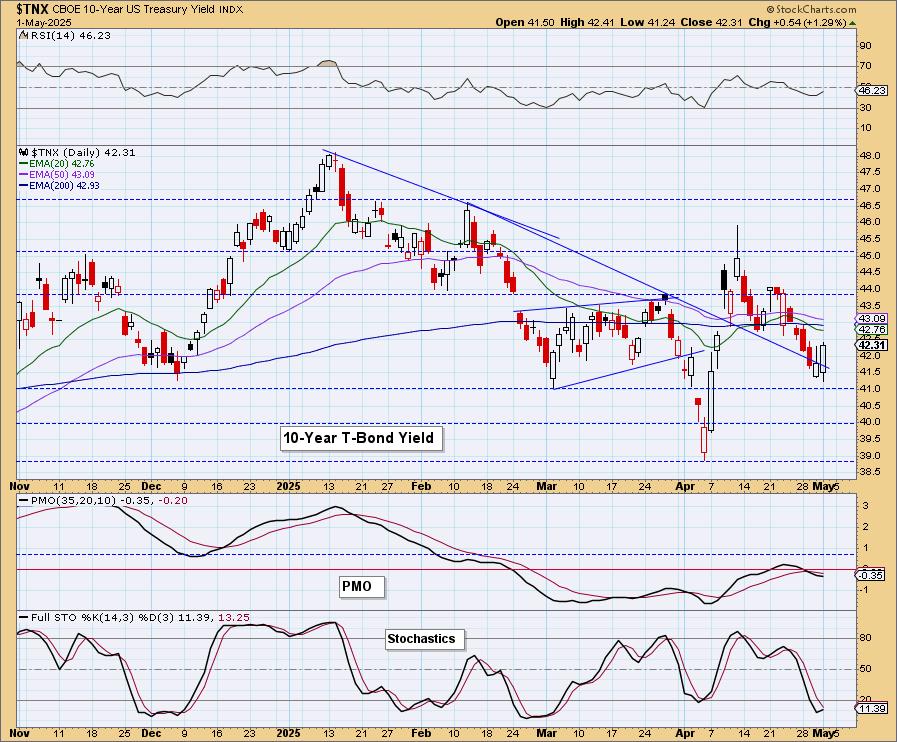Click the 50 label on Stochastics axis

coord(866,669)
